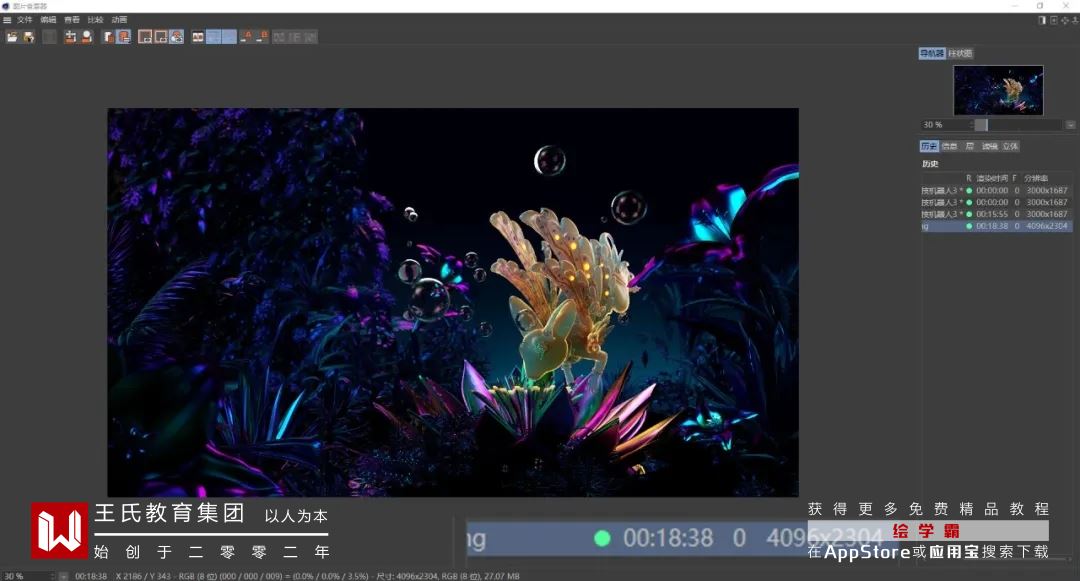
Task: Open the zoom preset dropdown in navigator
Action: 1070,125
